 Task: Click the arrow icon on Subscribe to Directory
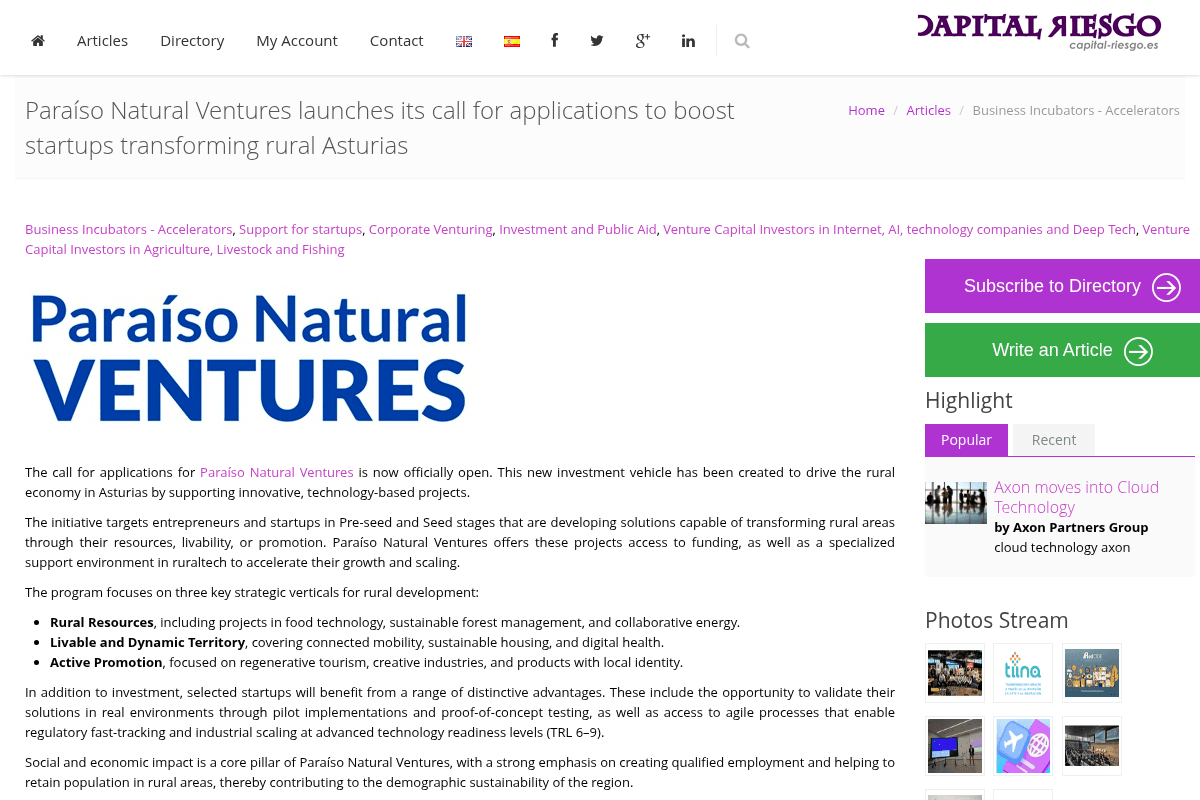click(1166, 287)
